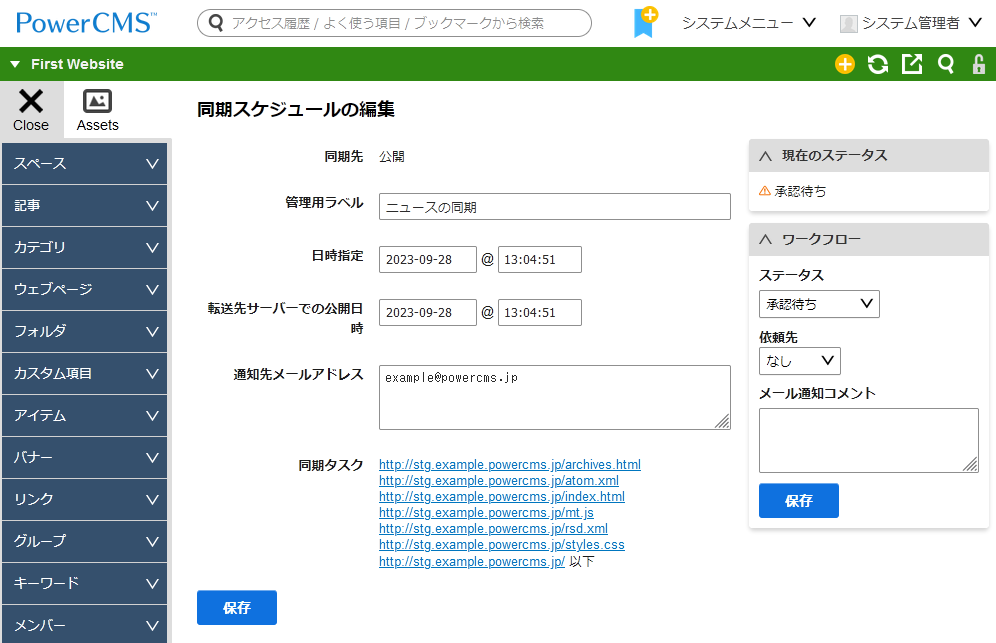996x643 pixels.
Task: Open the Assets panel icon
Action: pyautogui.click(x=97, y=109)
